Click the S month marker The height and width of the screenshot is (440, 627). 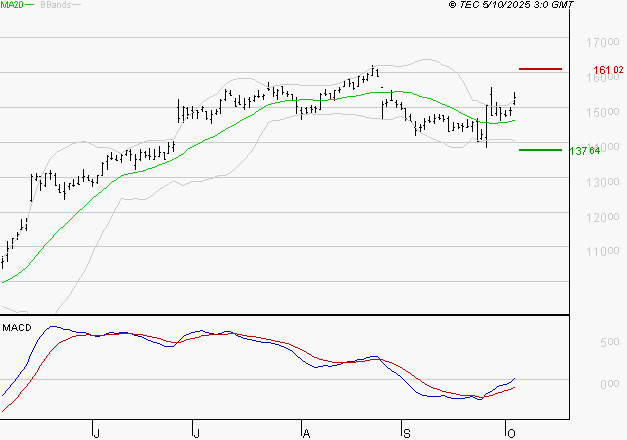(407, 433)
